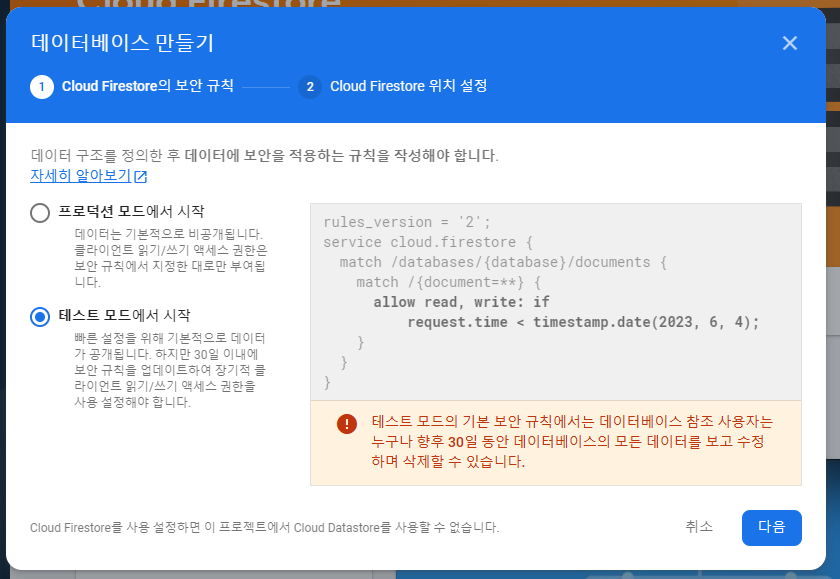Click the 다음 button

pos(771,528)
